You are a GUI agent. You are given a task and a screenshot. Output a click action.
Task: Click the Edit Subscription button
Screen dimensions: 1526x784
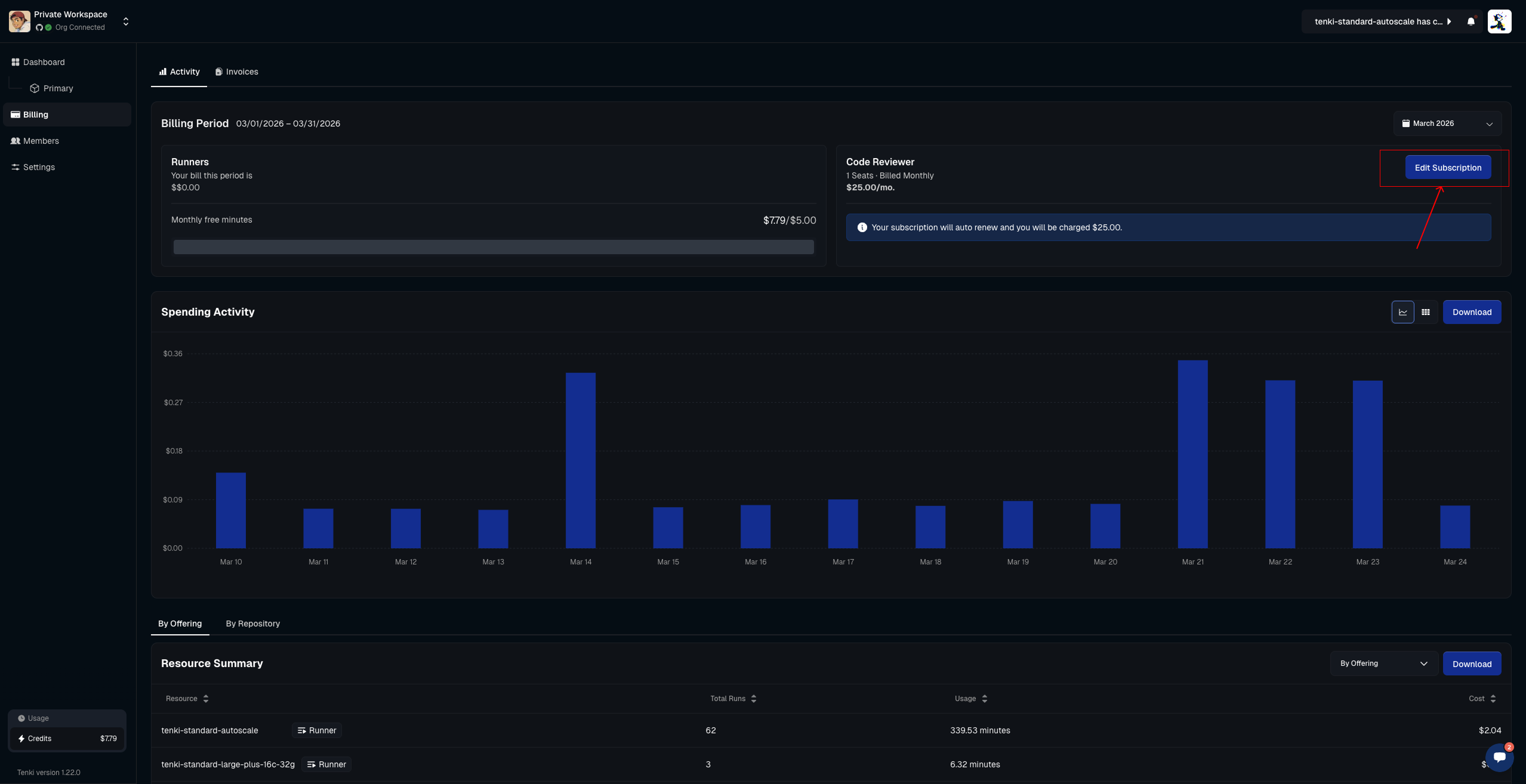coord(1447,168)
